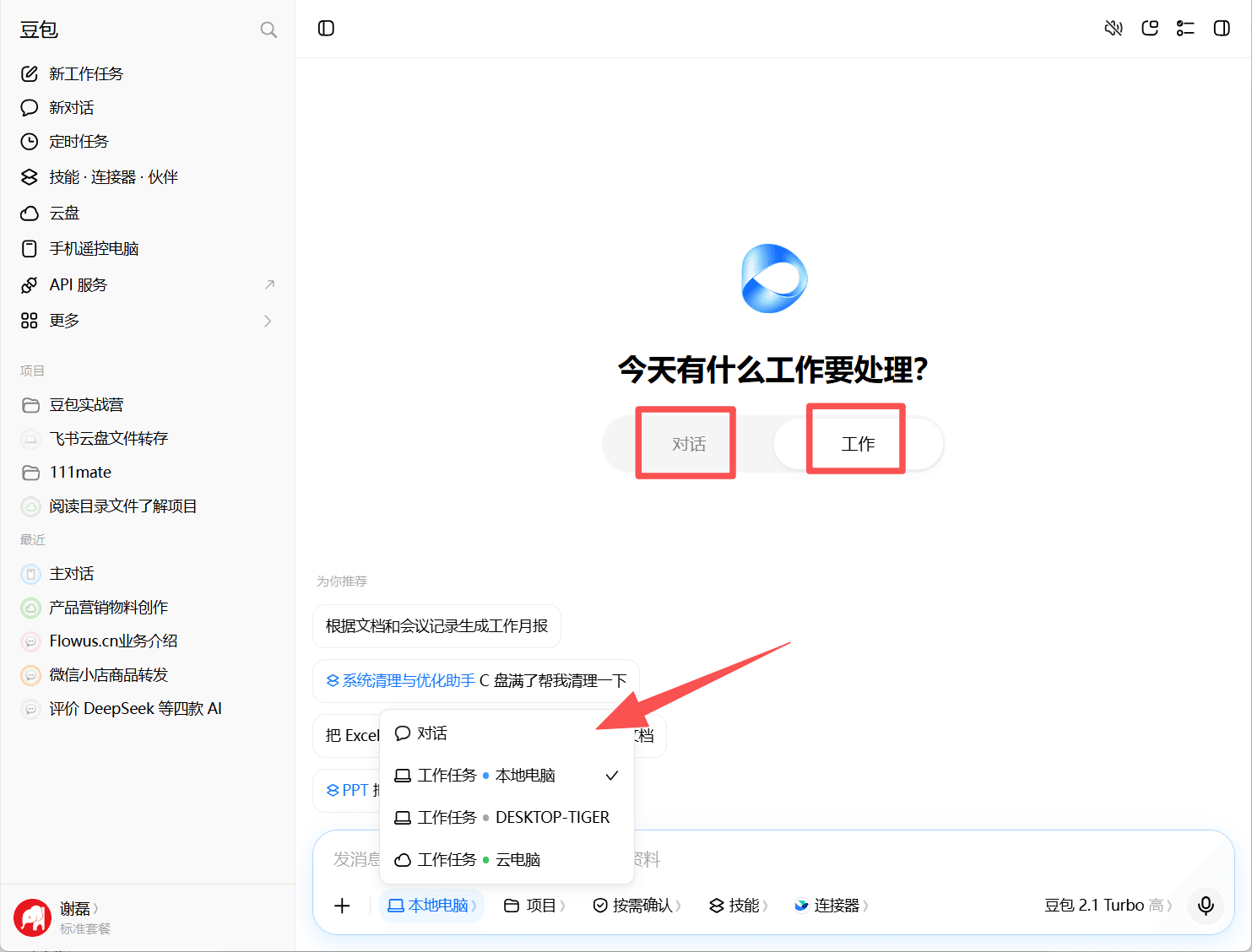
Task: Click suggestion 根据文档和会议记录生成工作月报
Action: [436, 626]
